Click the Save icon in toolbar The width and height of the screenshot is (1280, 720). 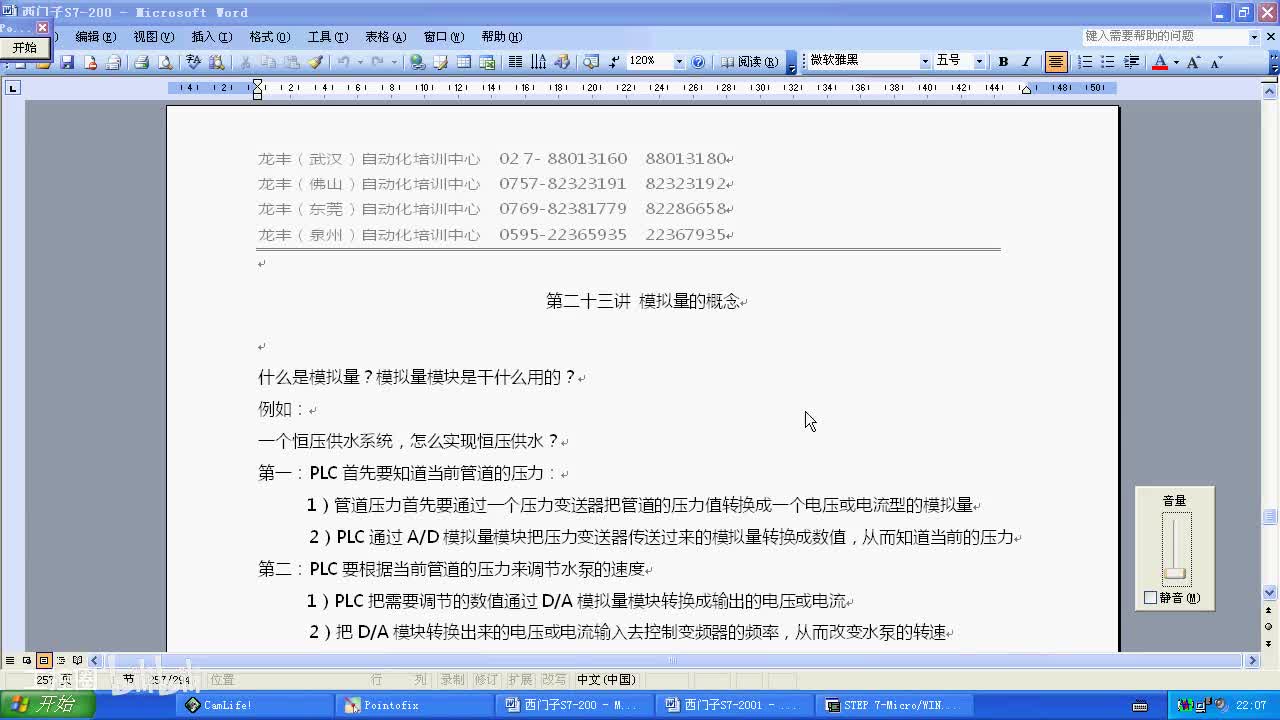click(67, 62)
